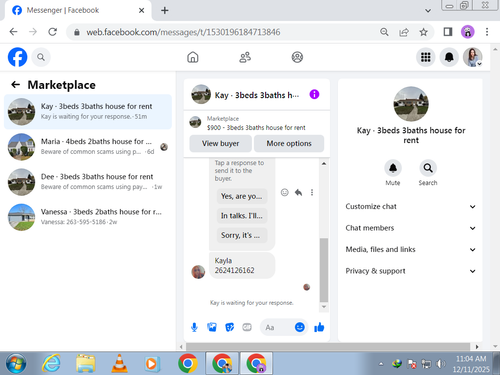This screenshot has height=375, width=500.
Task: Share this page via address bar icon
Action: pyautogui.click(x=404, y=32)
